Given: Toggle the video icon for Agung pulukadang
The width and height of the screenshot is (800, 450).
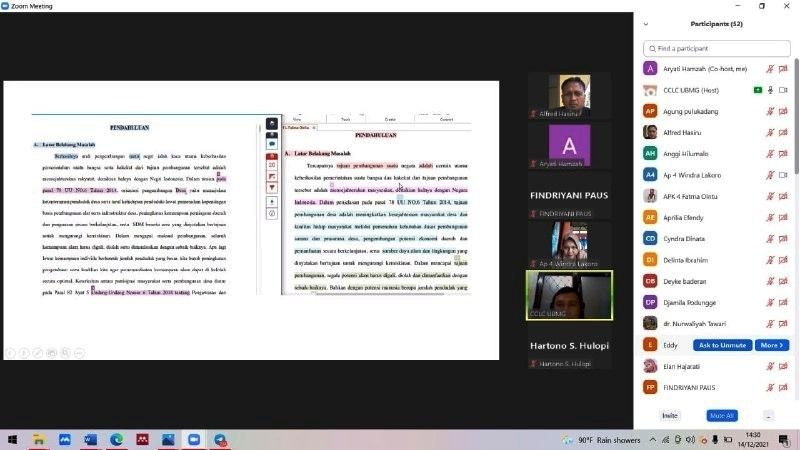Looking at the screenshot, I should pyautogui.click(x=783, y=111).
